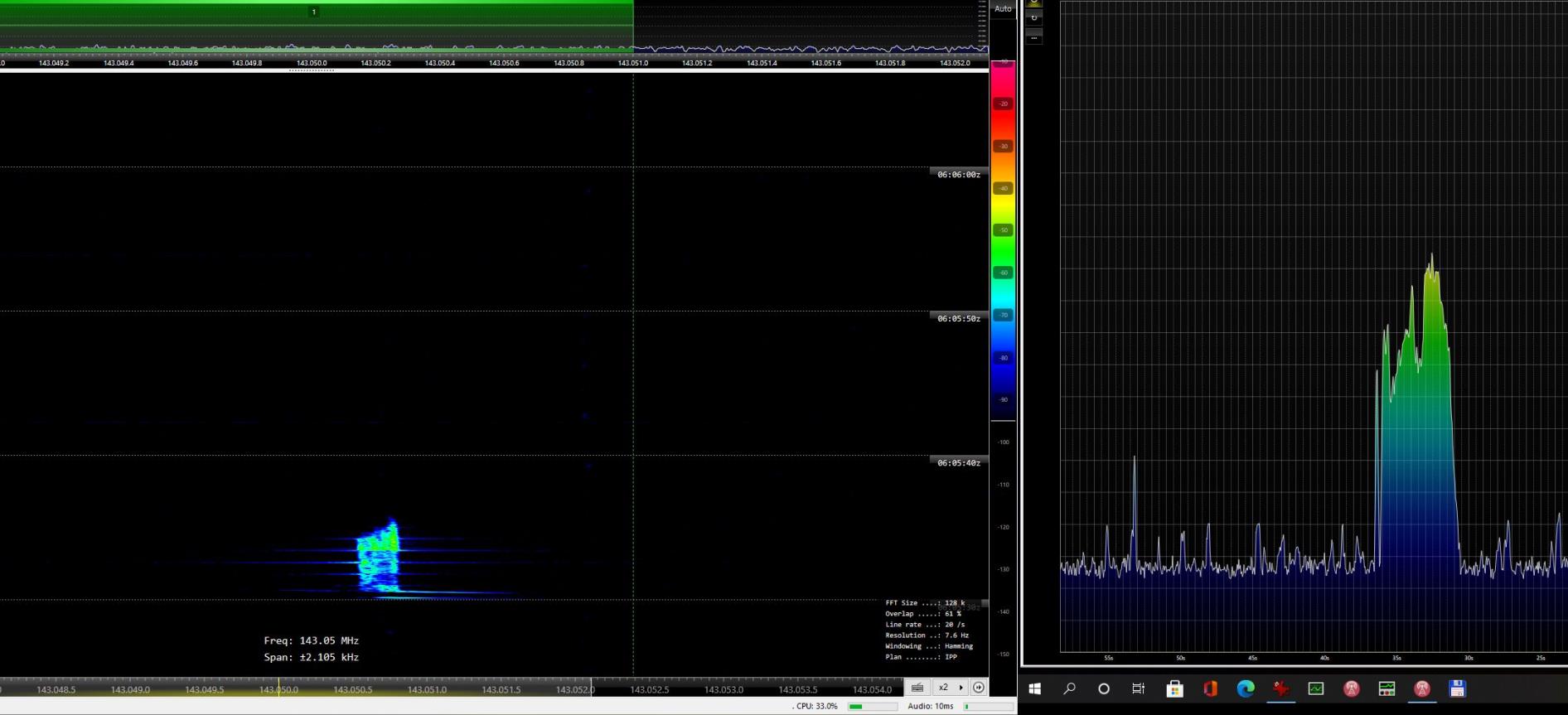Screen dimensions: 1568x715
Task: Click the CPU: 33.0% status entry
Action: tap(815, 706)
